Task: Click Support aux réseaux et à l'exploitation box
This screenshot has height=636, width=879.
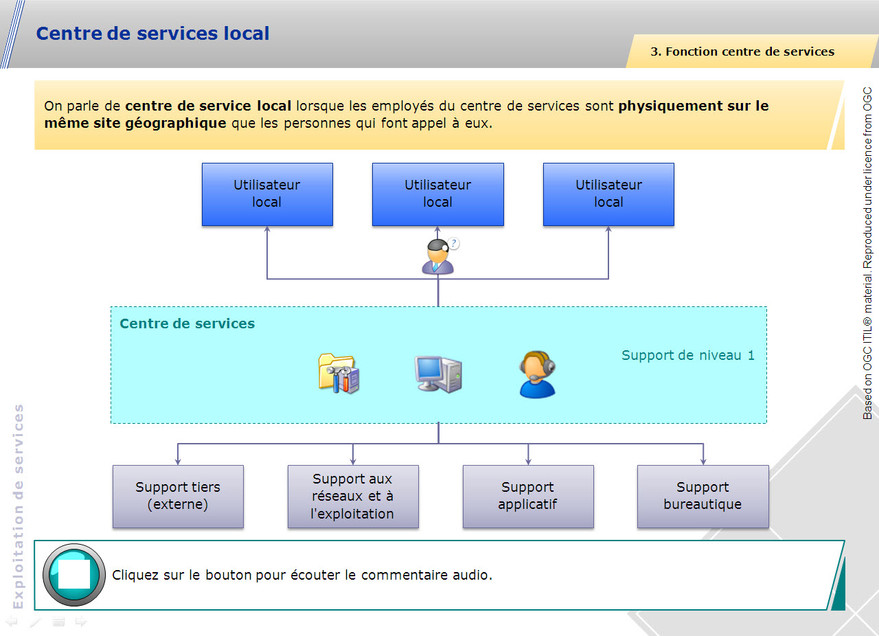Action: [x=353, y=496]
